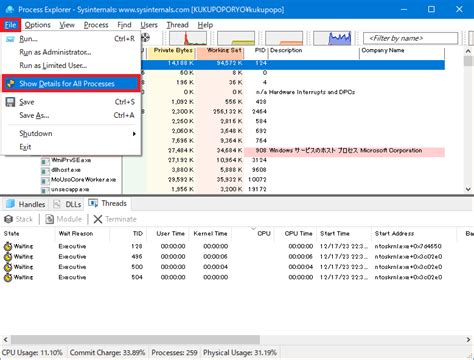Image resolution: width=474 pixels, height=360 pixels.
Task: Click the Save floppy disk menu entry
Action: click(71, 102)
